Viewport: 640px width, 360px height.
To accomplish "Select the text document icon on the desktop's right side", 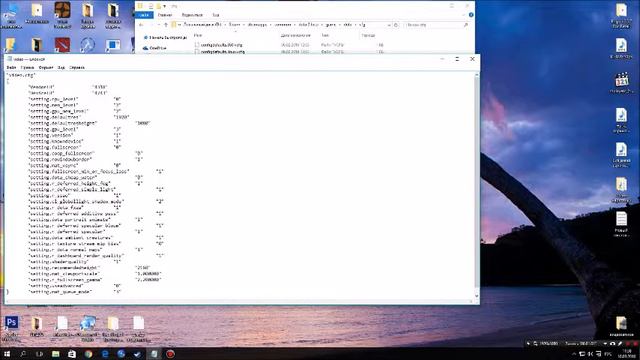I will (621, 219).
